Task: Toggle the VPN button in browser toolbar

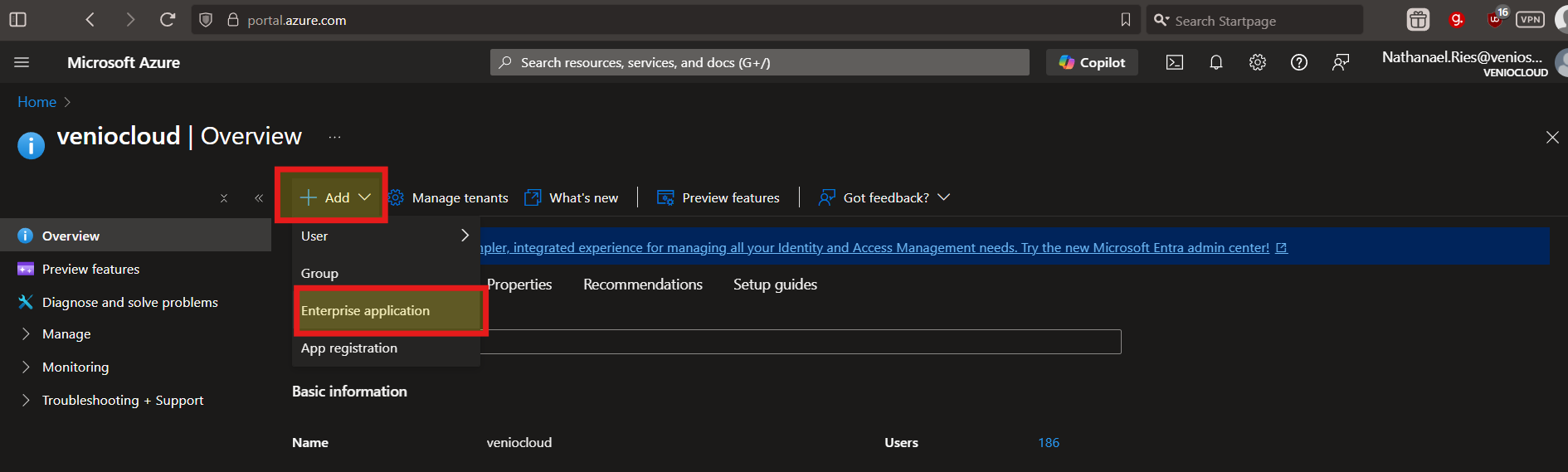Action: (1530, 19)
